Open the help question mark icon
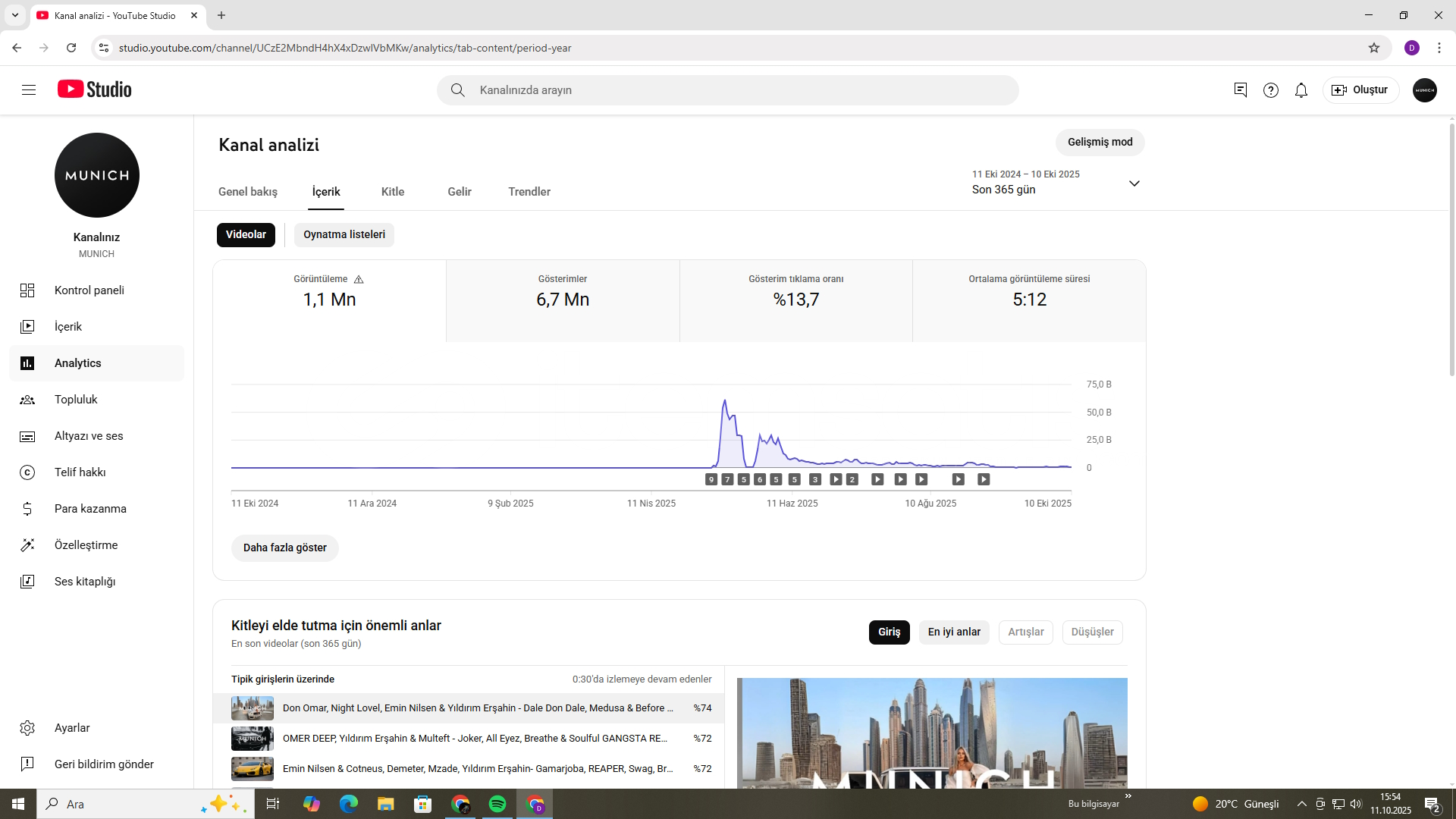Image resolution: width=1456 pixels, height=819 pixels. 1271,90
